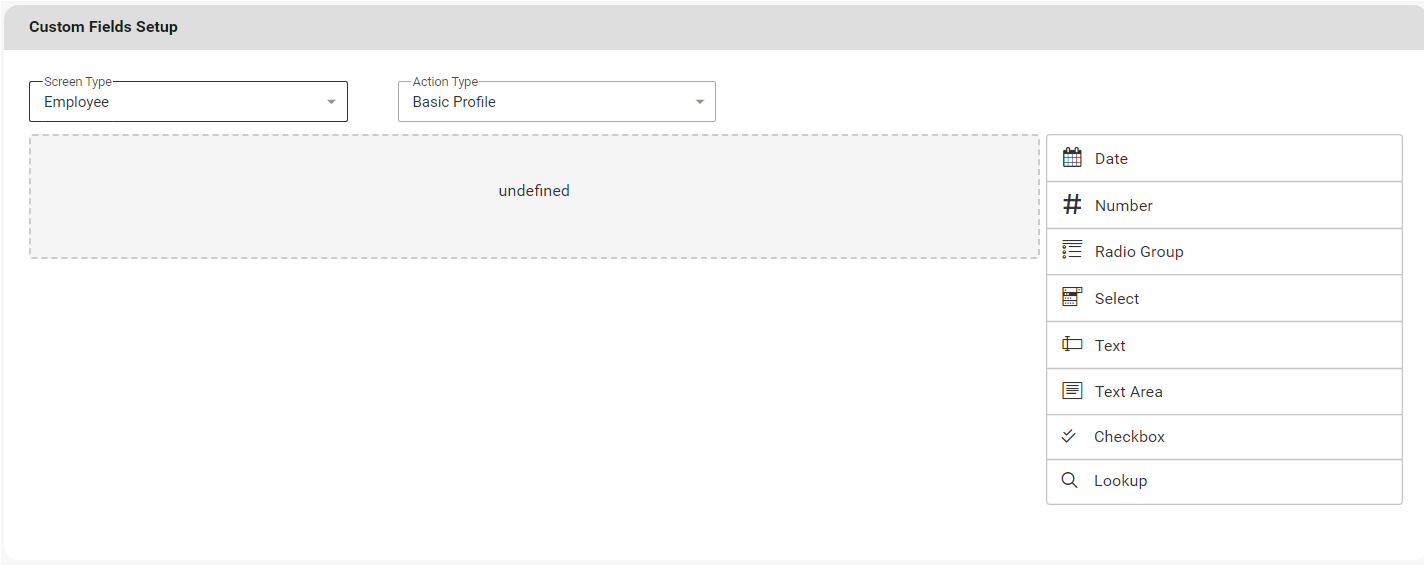Click the Date calendar icon
This screenshot has height=566, width=1425.
coord(1072,158)
